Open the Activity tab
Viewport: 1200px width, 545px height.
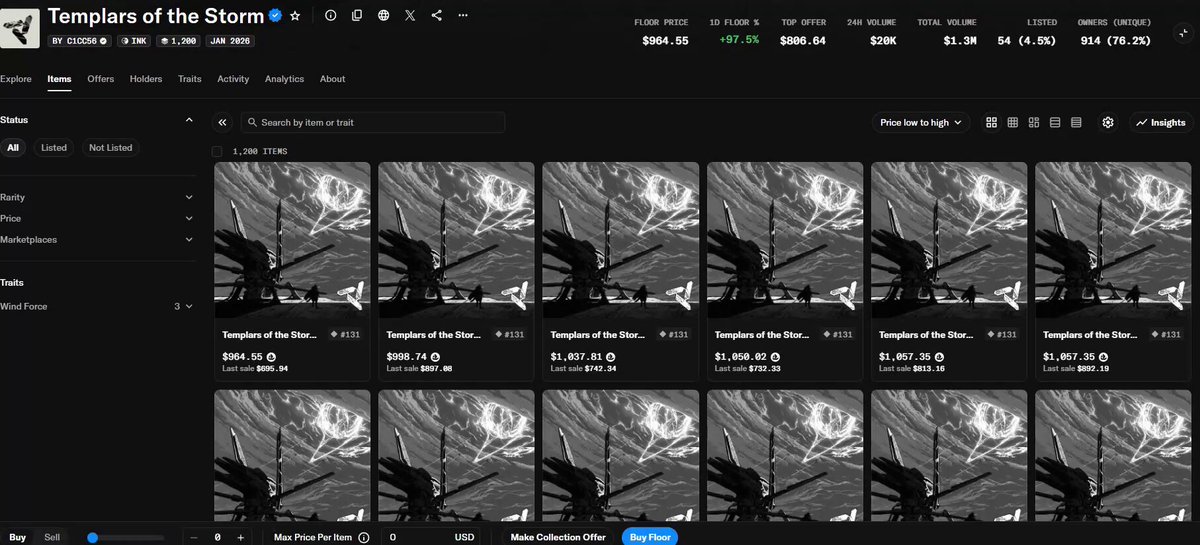233,79
